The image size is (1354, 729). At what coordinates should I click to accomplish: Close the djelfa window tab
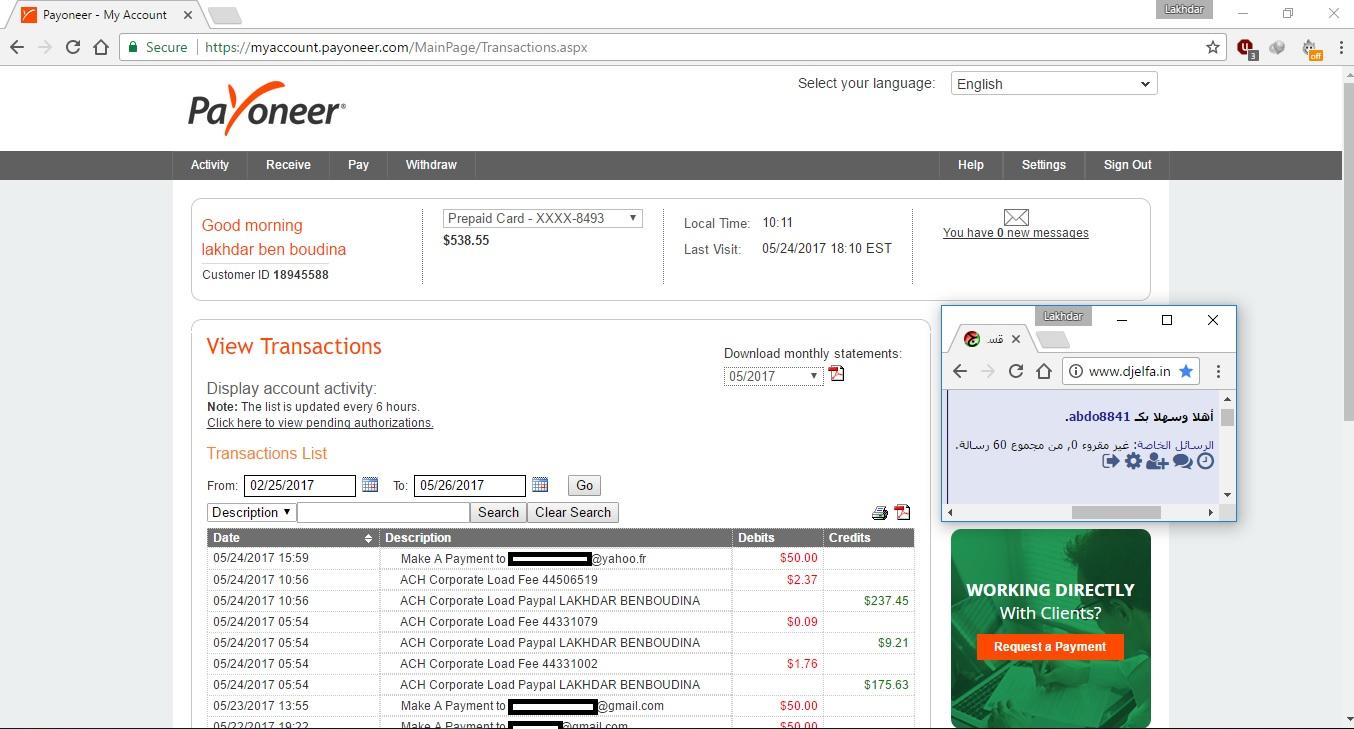[x=1016, y=339]
